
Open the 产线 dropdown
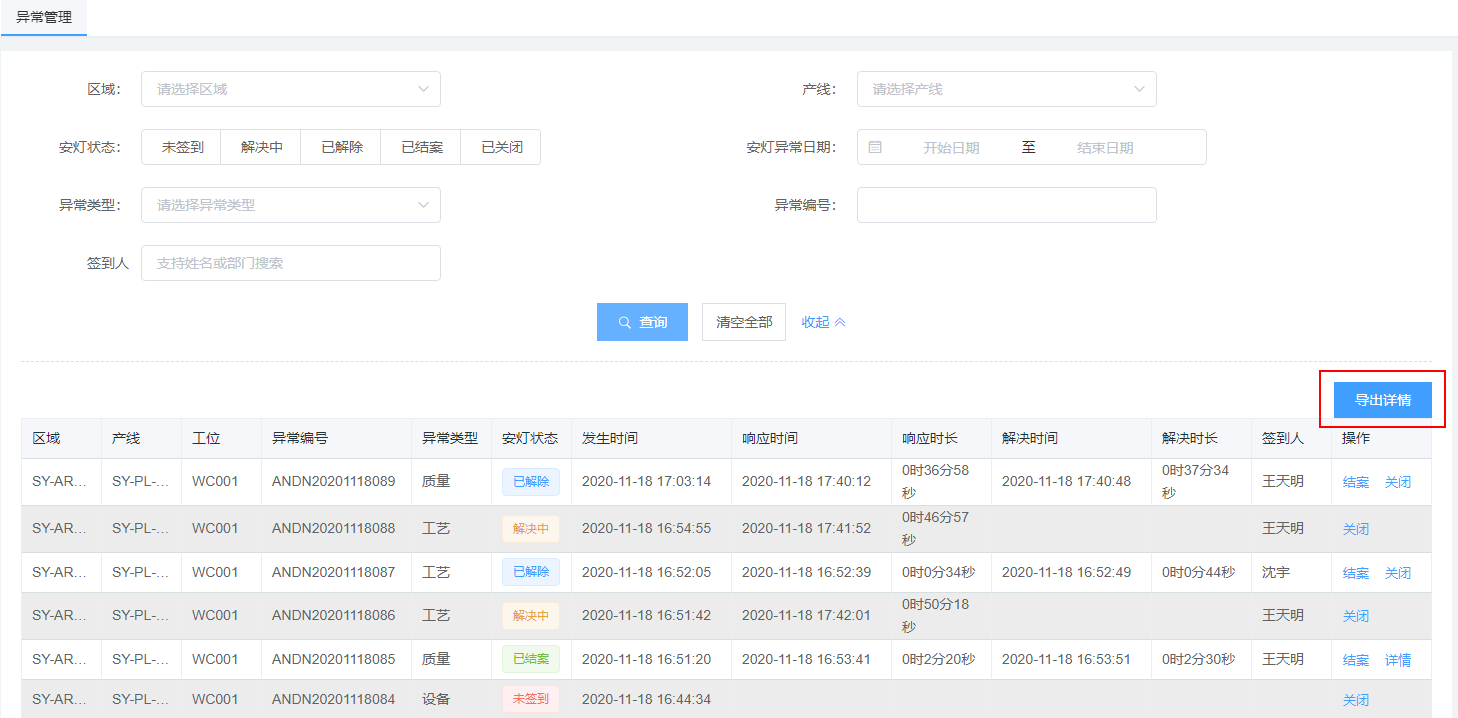[1006, 89]
